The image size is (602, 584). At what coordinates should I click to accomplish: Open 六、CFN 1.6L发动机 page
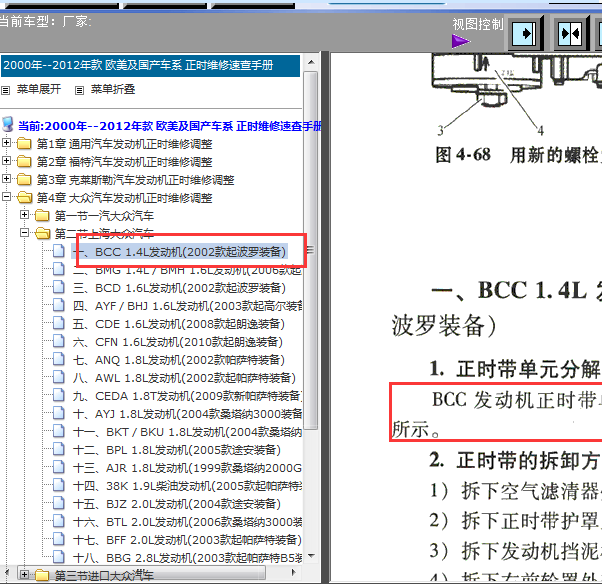coord(178,342)
